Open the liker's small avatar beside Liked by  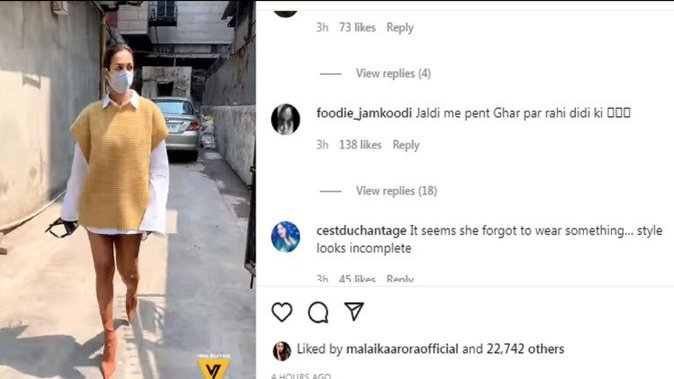pos(282,351)
